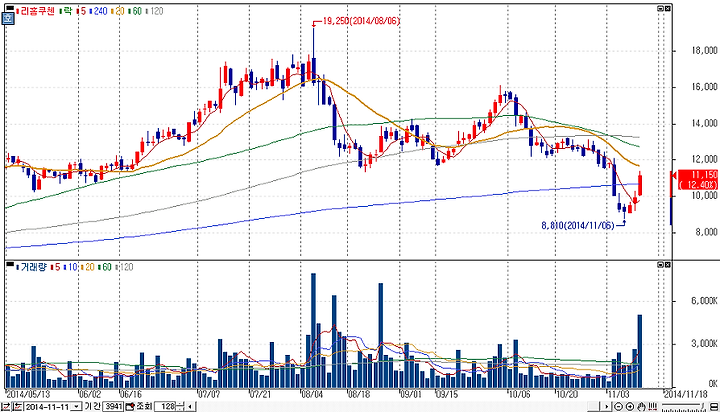This screenshot has width=720, height=412.
Task: Click the price pane maximize icon at top right
Action: coord(660,8)
